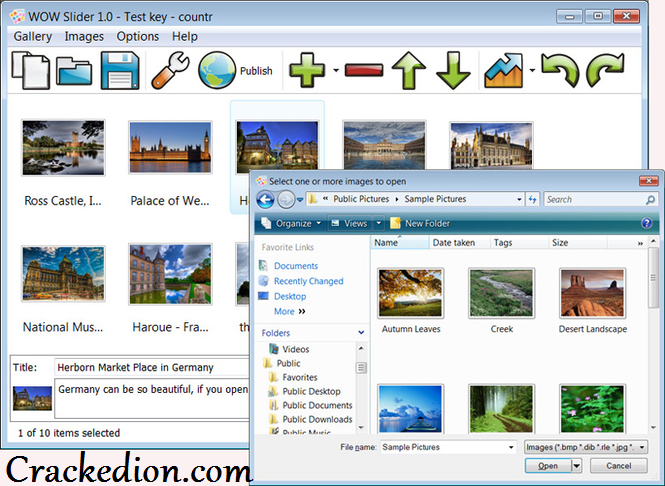
Task: Click Sample Pictures in the address breadcrumb
Action: [435, 199]
